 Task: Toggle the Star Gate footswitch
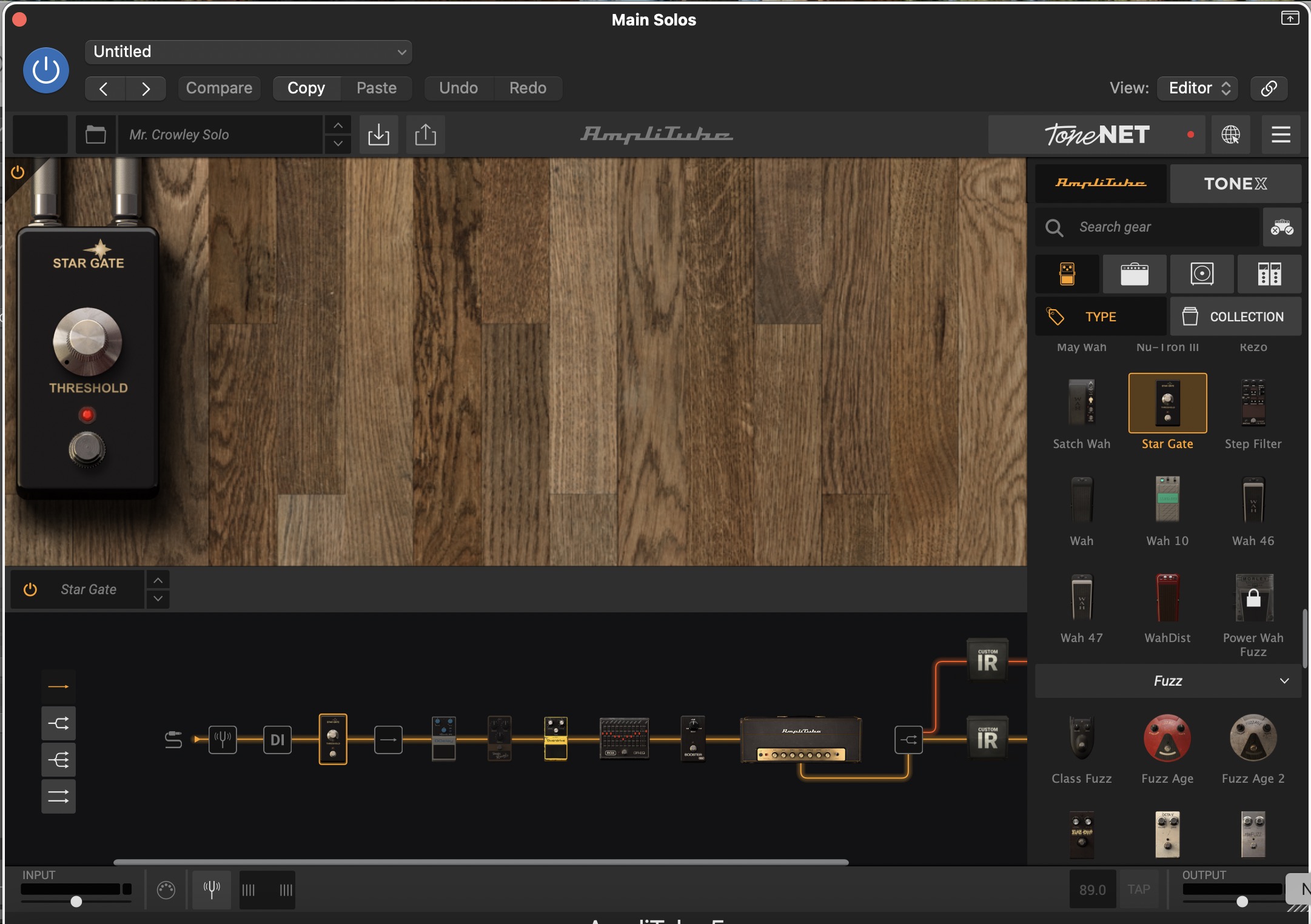(x=87, y=449)
